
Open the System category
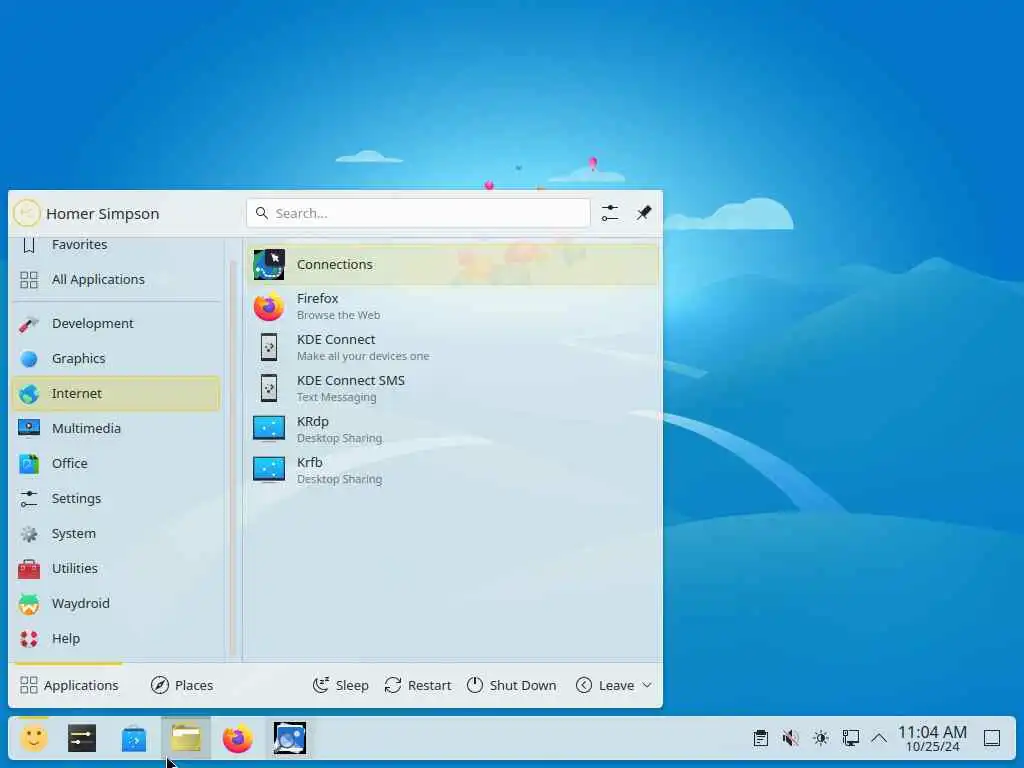[116, 534]
